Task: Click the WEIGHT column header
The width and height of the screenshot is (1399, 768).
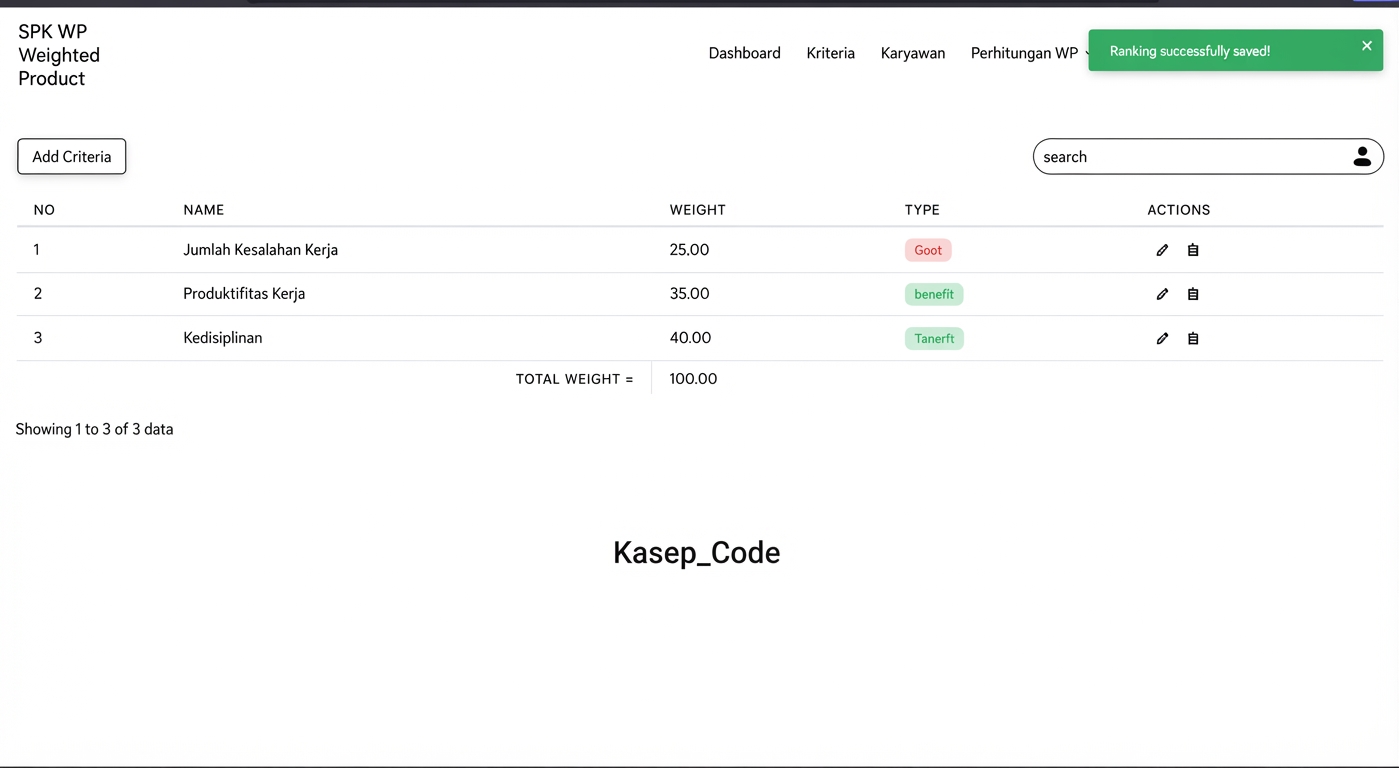Action: coord(697,210)
